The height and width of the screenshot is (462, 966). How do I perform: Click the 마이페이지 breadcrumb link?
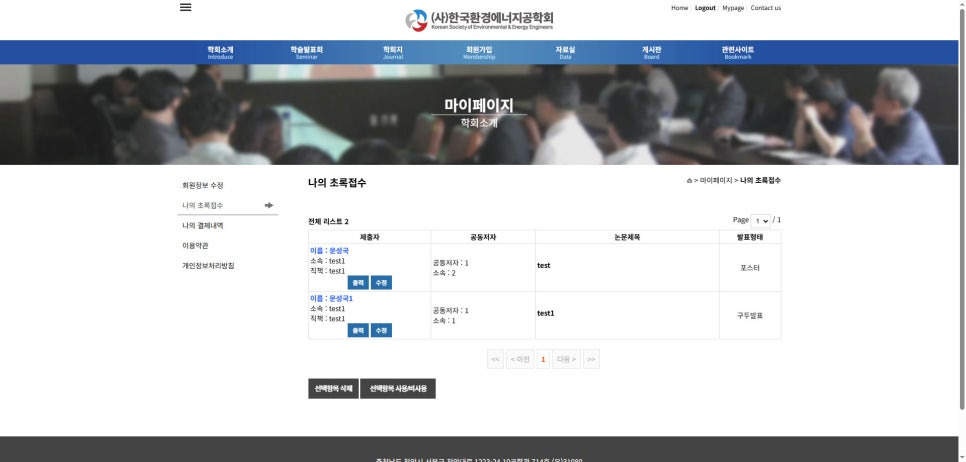[x=716, y=180]
